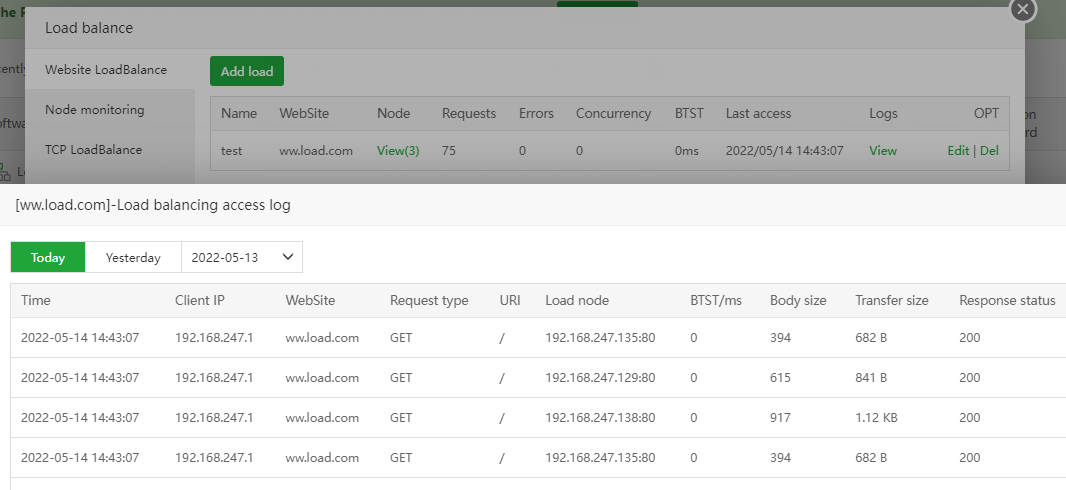Open View(3) node link
This screenshot has height=490, width=1066.
point(398,151)
